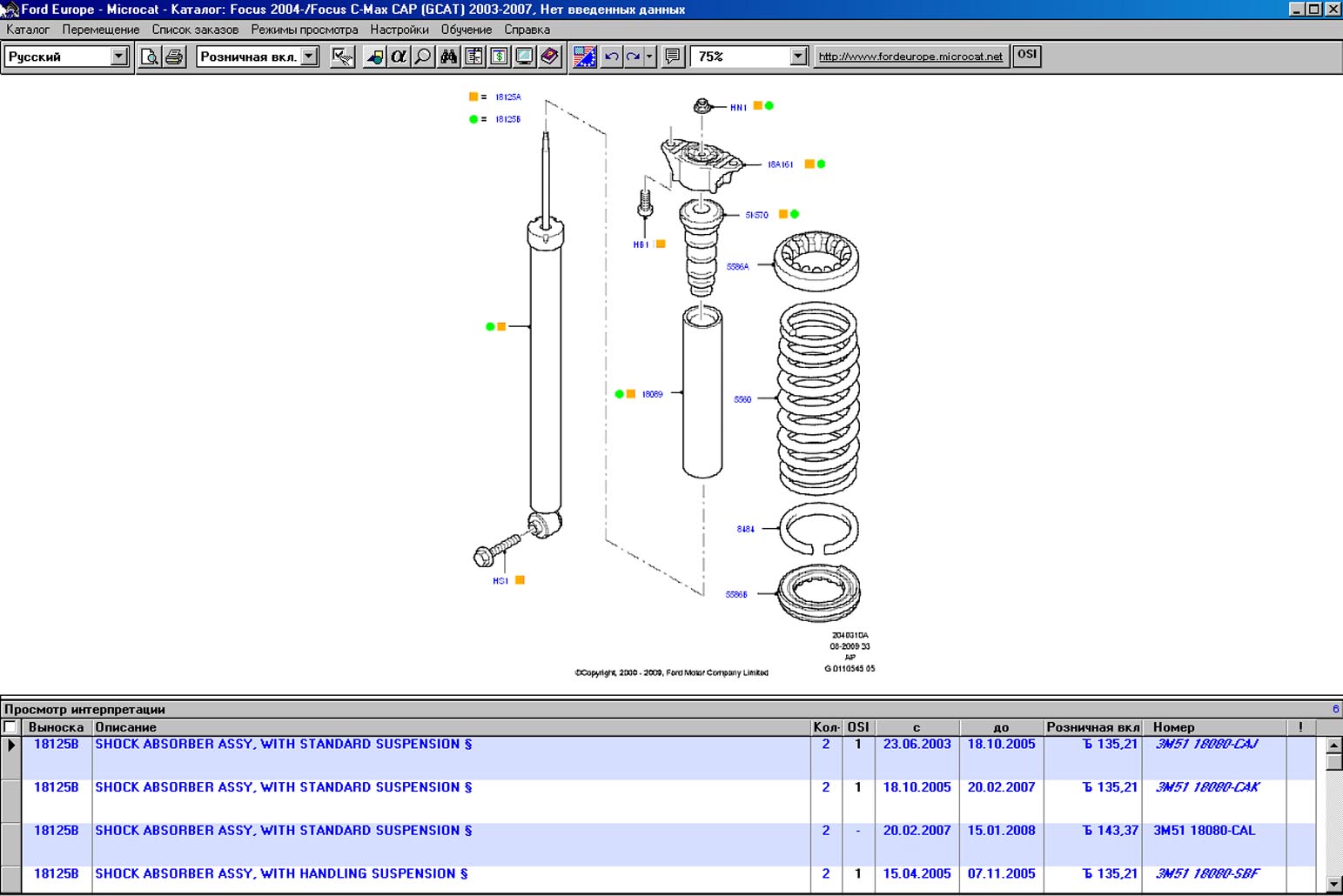Click the print preview icon
The width and height of the screenshot is (1343, 896).
tap(150, 57)
